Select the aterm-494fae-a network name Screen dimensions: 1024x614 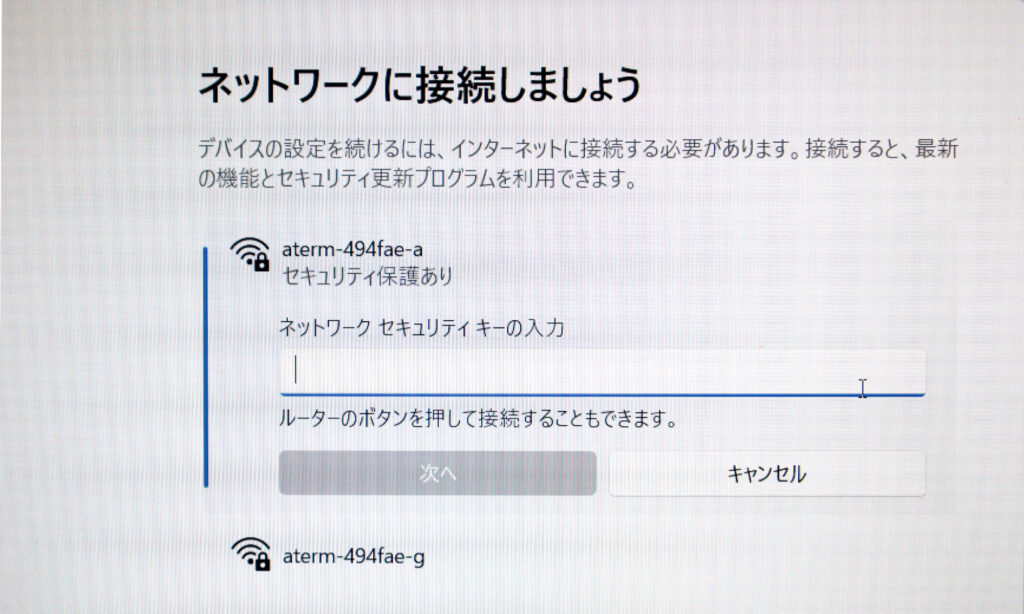point(352,249)
